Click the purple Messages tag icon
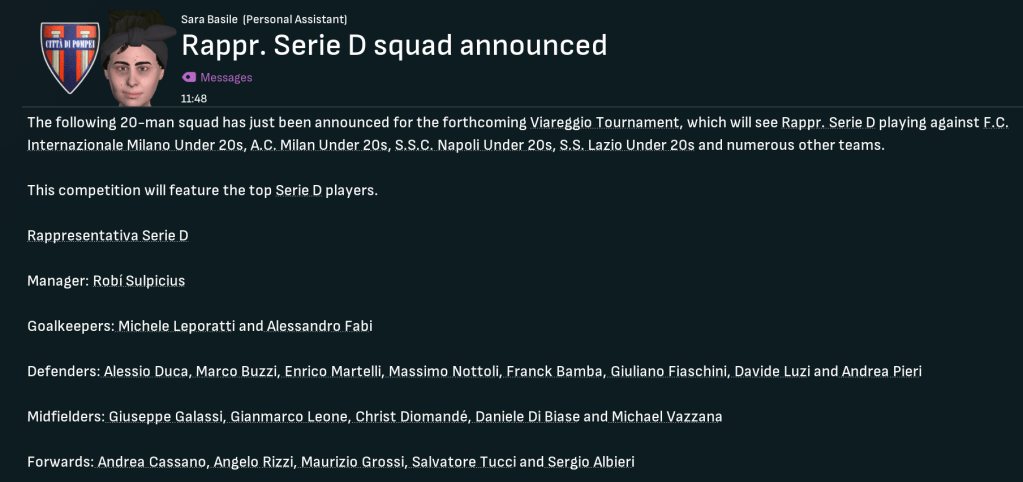Image resolution: width=1023 pixels, height=482 pixels. click(x=188, y=77)
